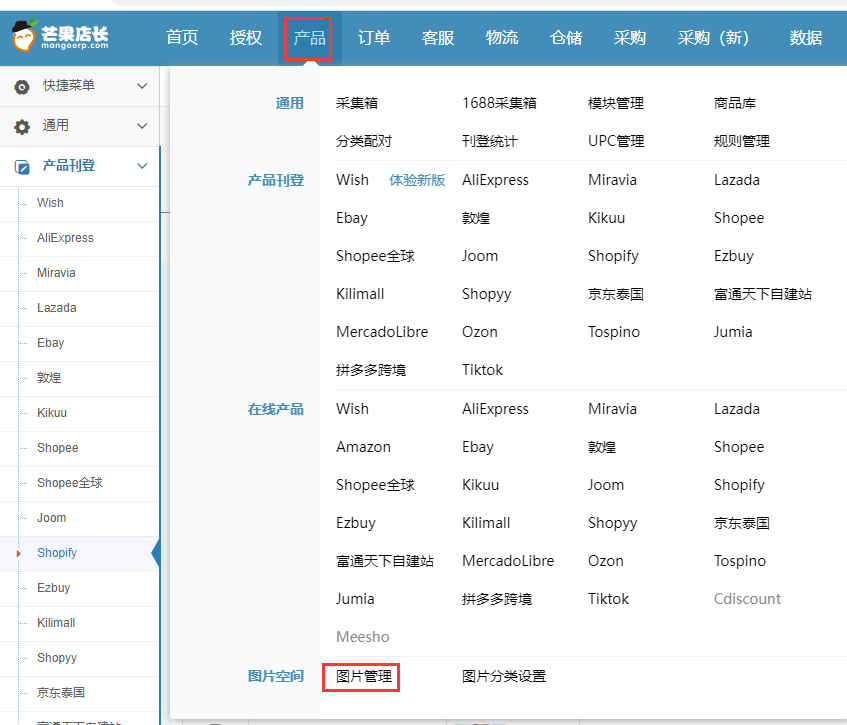Select 京东泰国 in the left sidebar
The width and height of the screenshot is (847, 725).
(x=60, y=693)
